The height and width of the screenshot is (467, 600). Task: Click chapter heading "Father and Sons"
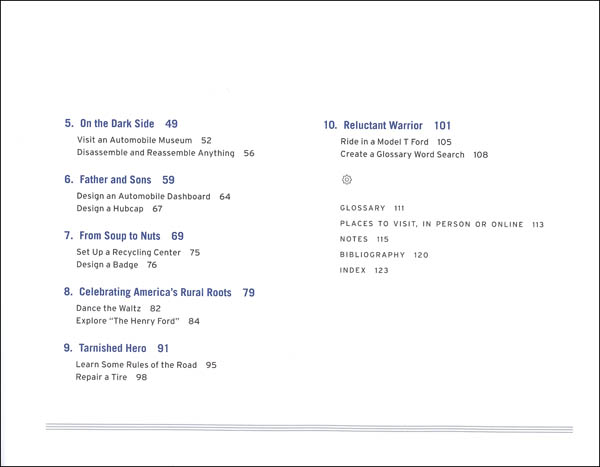point(115,180)
